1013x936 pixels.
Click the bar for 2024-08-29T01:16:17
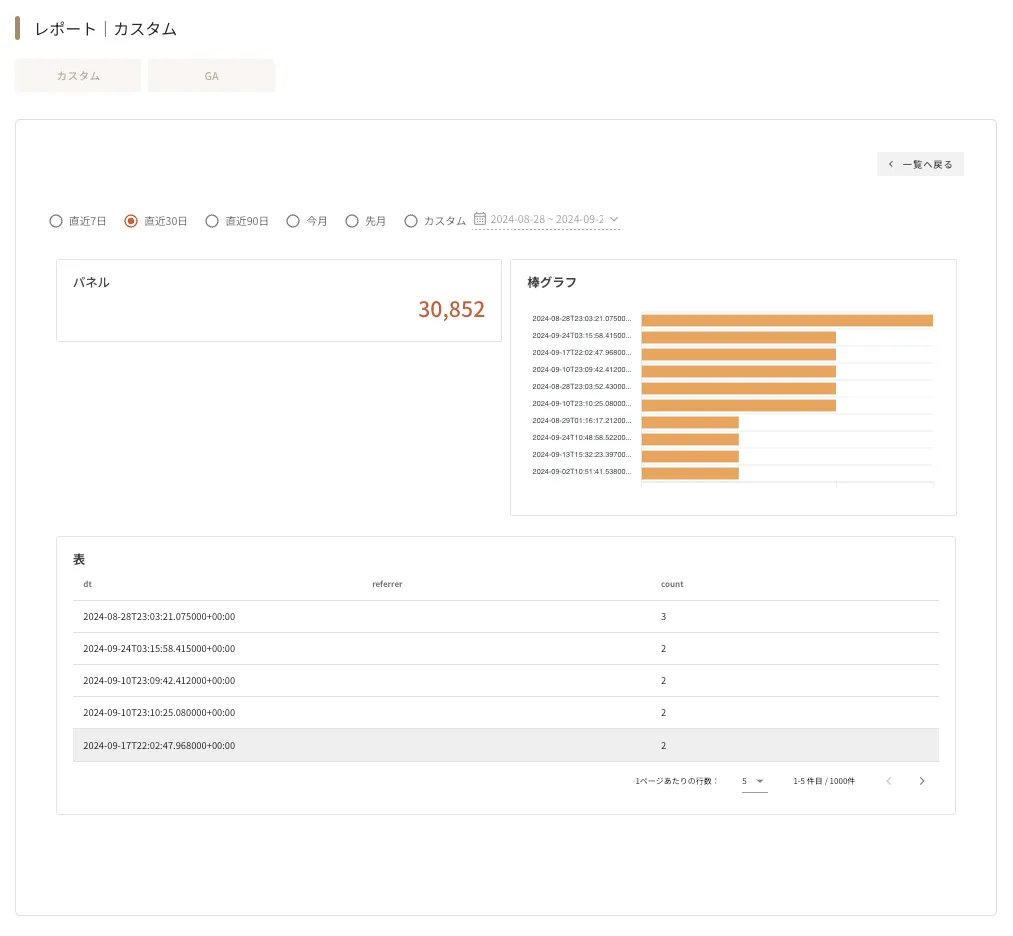tap(690, 422)
